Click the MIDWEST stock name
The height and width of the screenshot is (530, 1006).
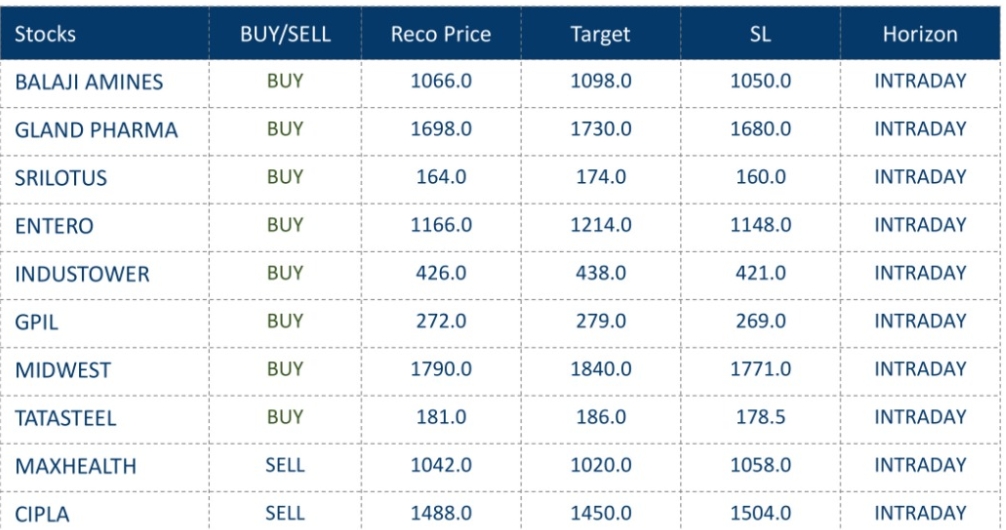pos(63,370)
